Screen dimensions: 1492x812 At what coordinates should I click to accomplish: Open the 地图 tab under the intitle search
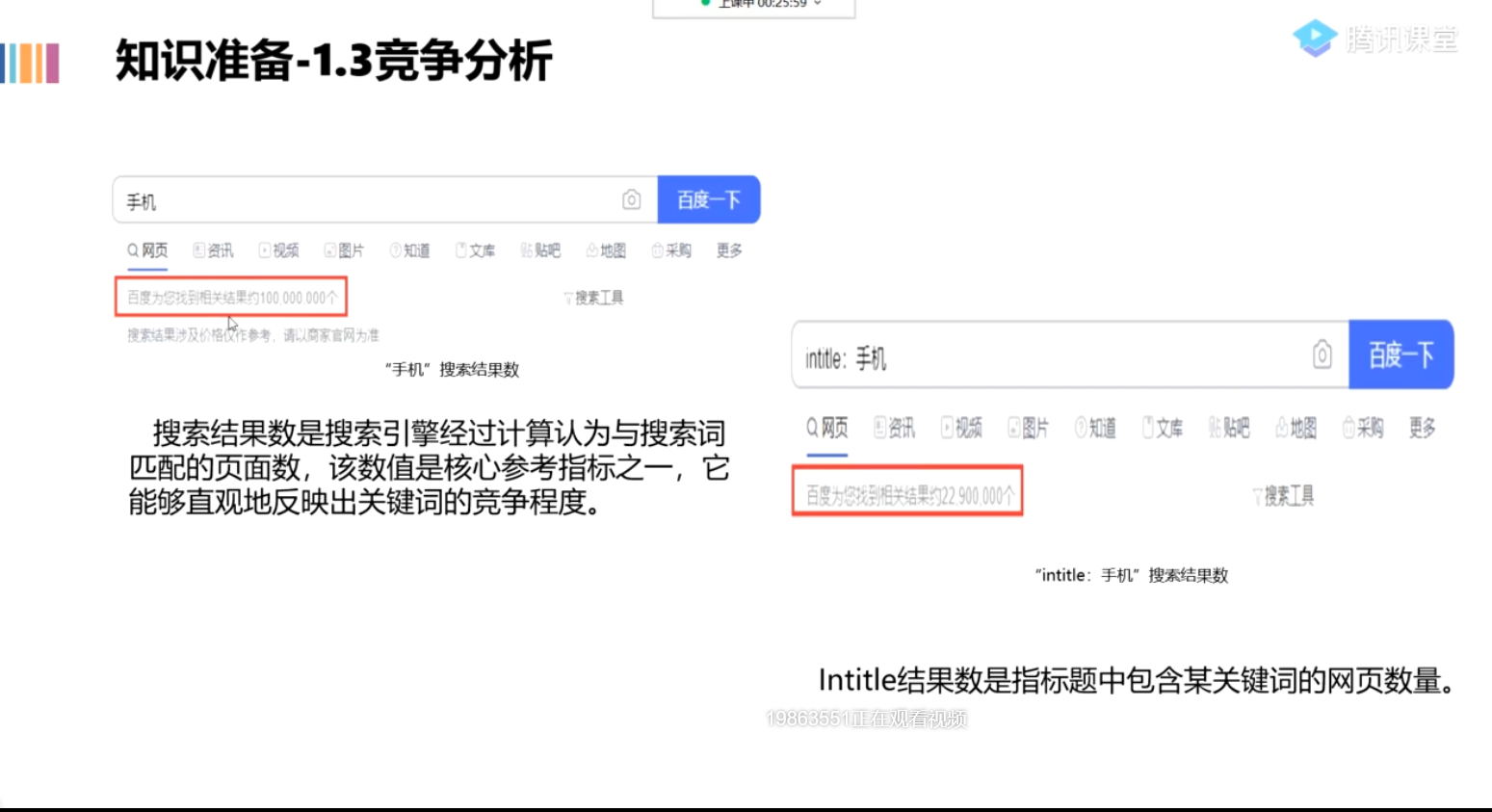1296,428
